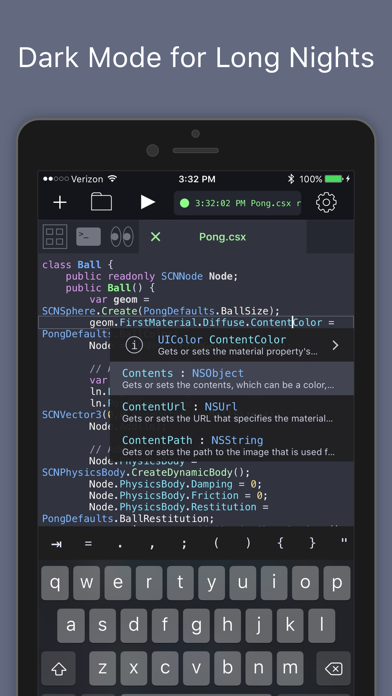Tap the x key on keyboard

pos(134,668)
